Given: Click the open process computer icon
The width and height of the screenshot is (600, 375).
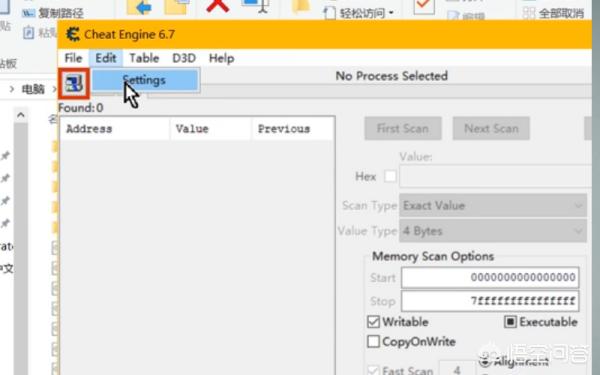Looking at the screenshot, I should pos(73,83).
